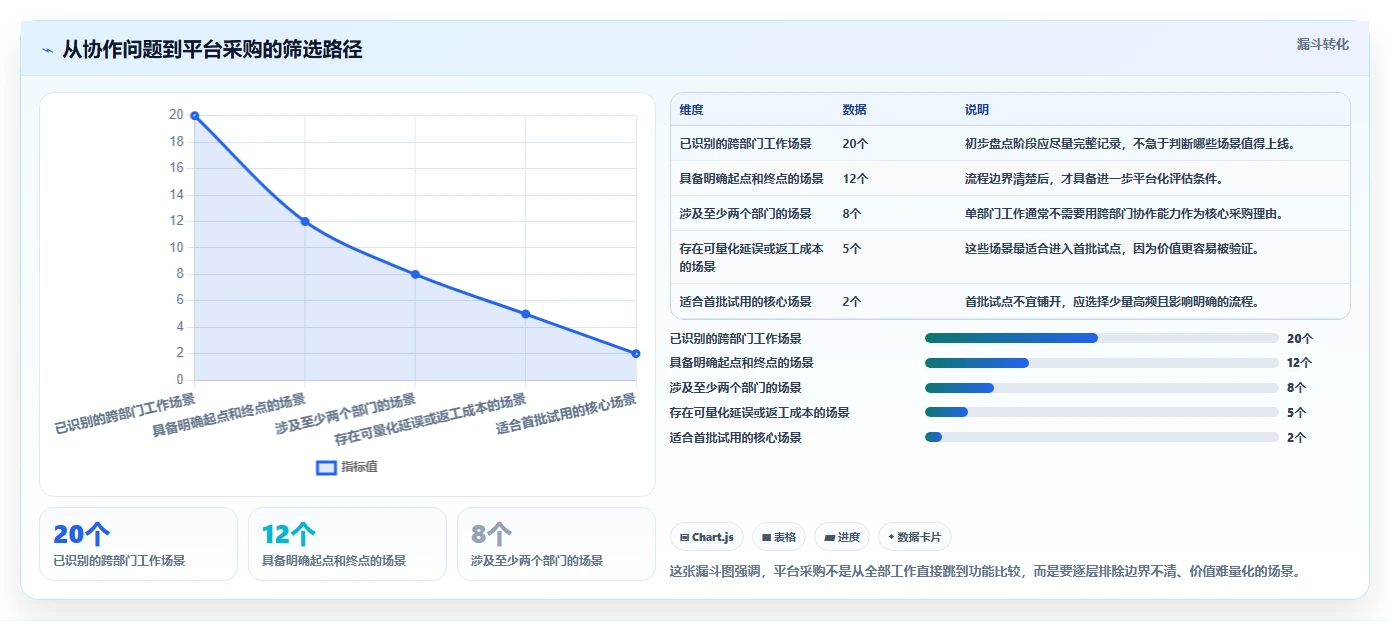Click the 表格 chip icon
The width and height of the screenshot is (1390, 621).
tap(766, 537)
